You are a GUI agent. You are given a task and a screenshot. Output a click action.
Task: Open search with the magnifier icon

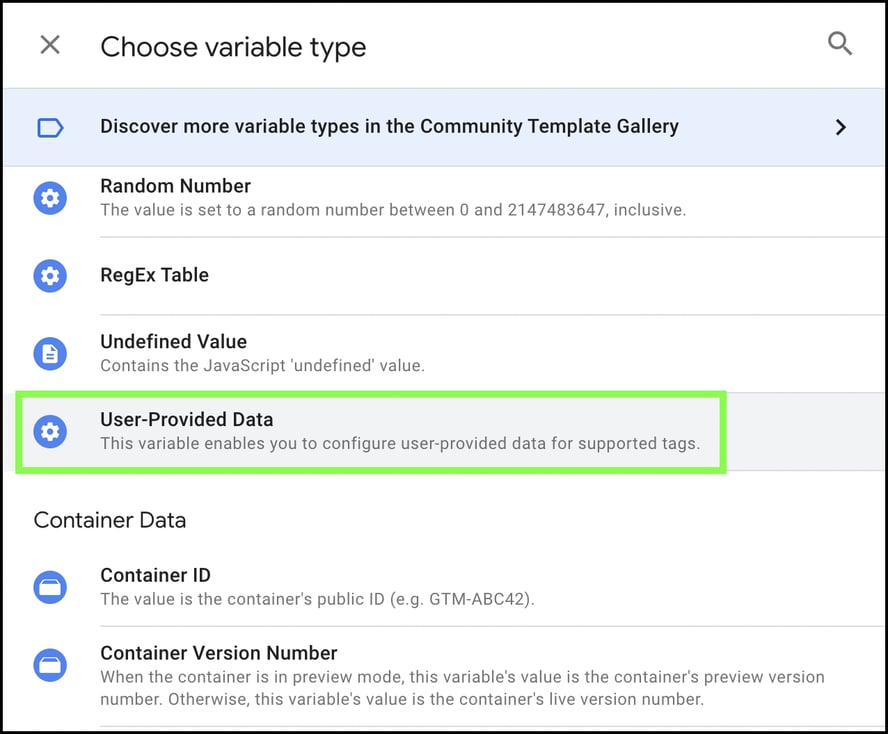tap(840, 43)
